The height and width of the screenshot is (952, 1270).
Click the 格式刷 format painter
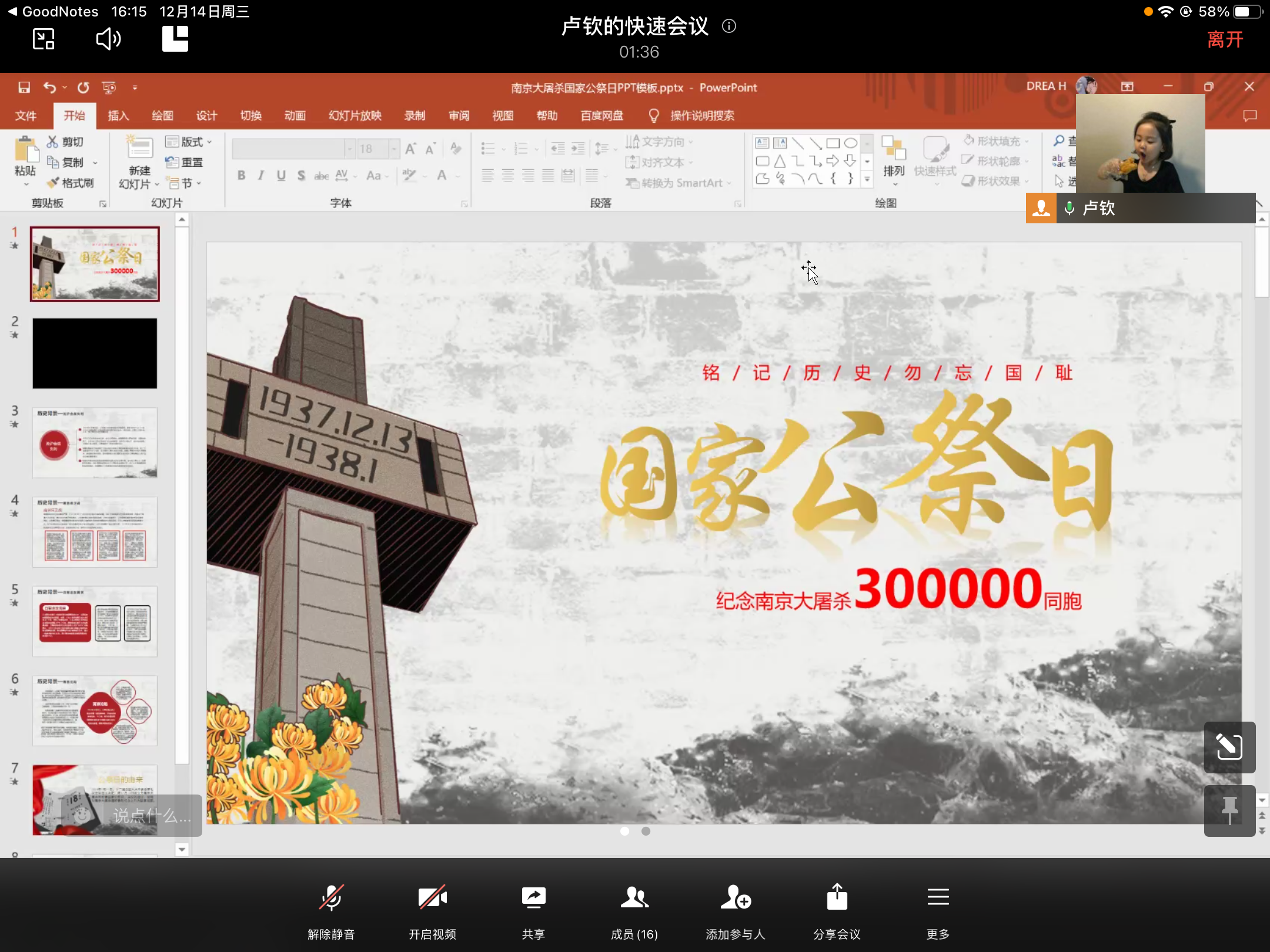(x=71, y=183)
